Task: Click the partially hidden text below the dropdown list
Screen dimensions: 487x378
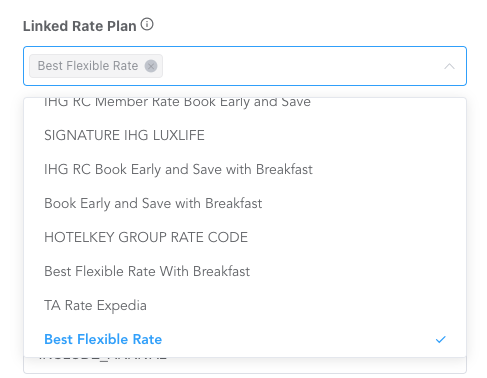Action: [x=103, y=358]
